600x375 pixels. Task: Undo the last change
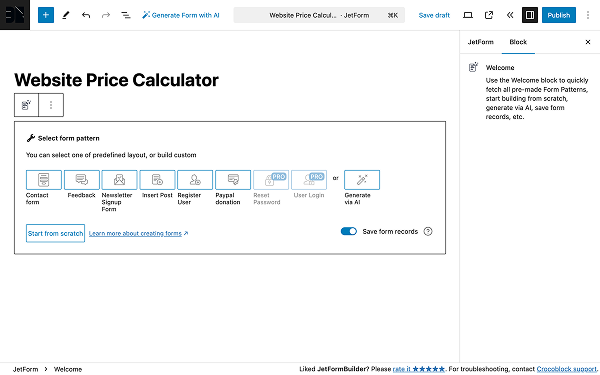tap(86, 15)
